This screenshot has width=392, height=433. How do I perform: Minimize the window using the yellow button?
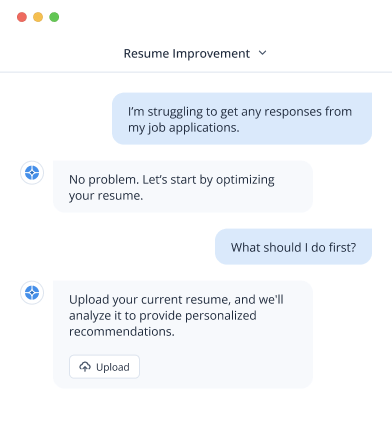(x=38, y=17)
